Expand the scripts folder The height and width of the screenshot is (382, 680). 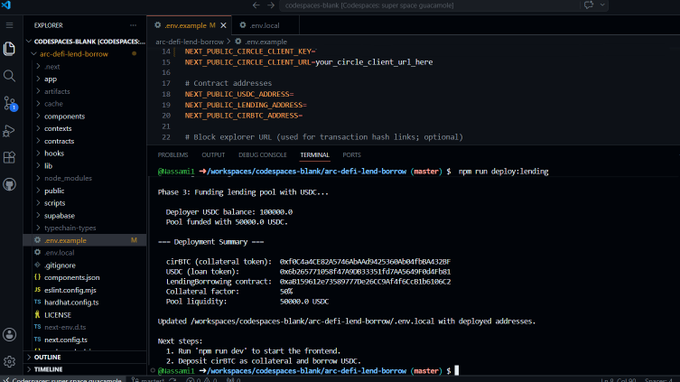tap(85, 203)
